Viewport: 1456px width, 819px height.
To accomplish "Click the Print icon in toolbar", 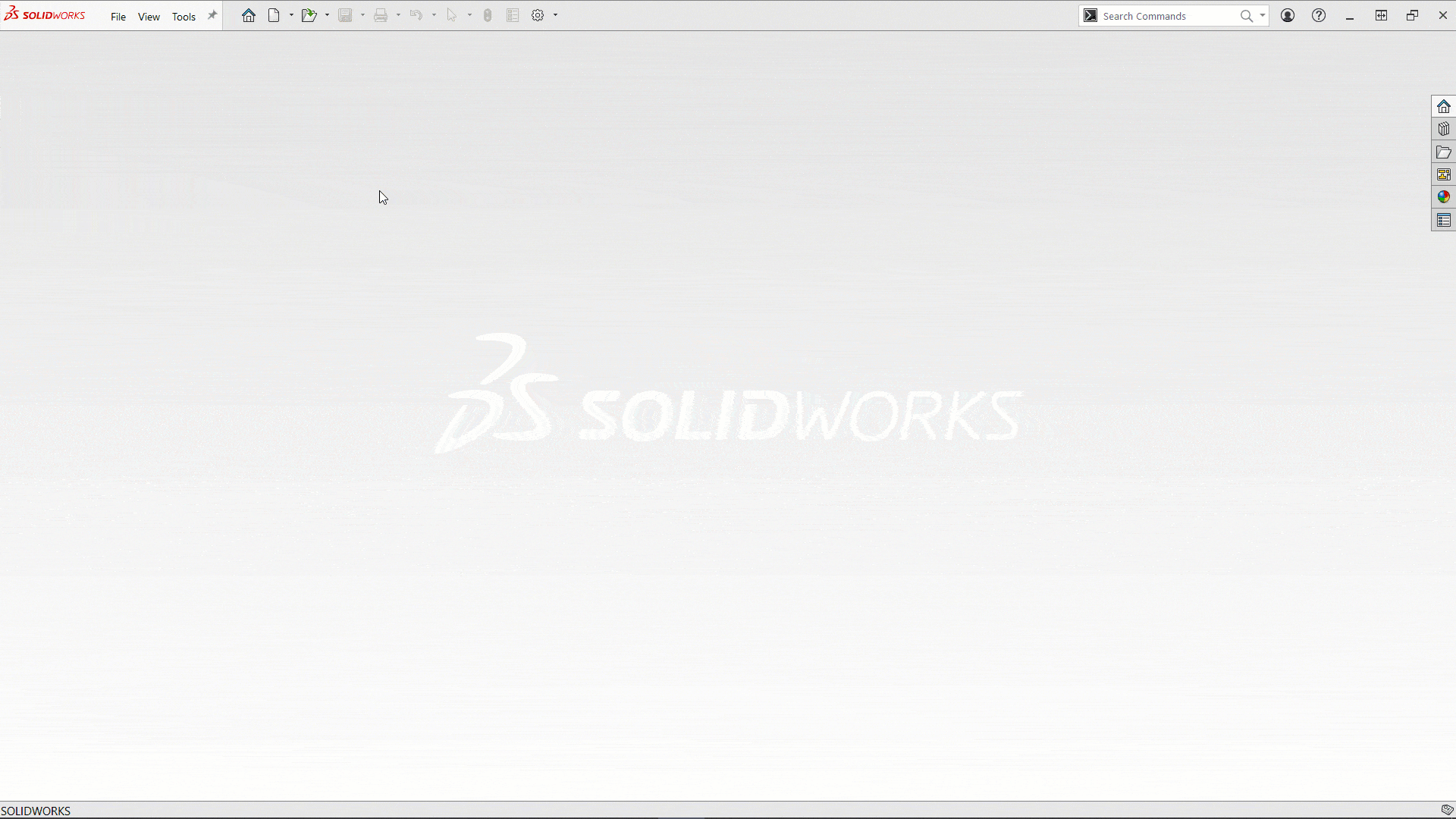I will tap(380, 15).
